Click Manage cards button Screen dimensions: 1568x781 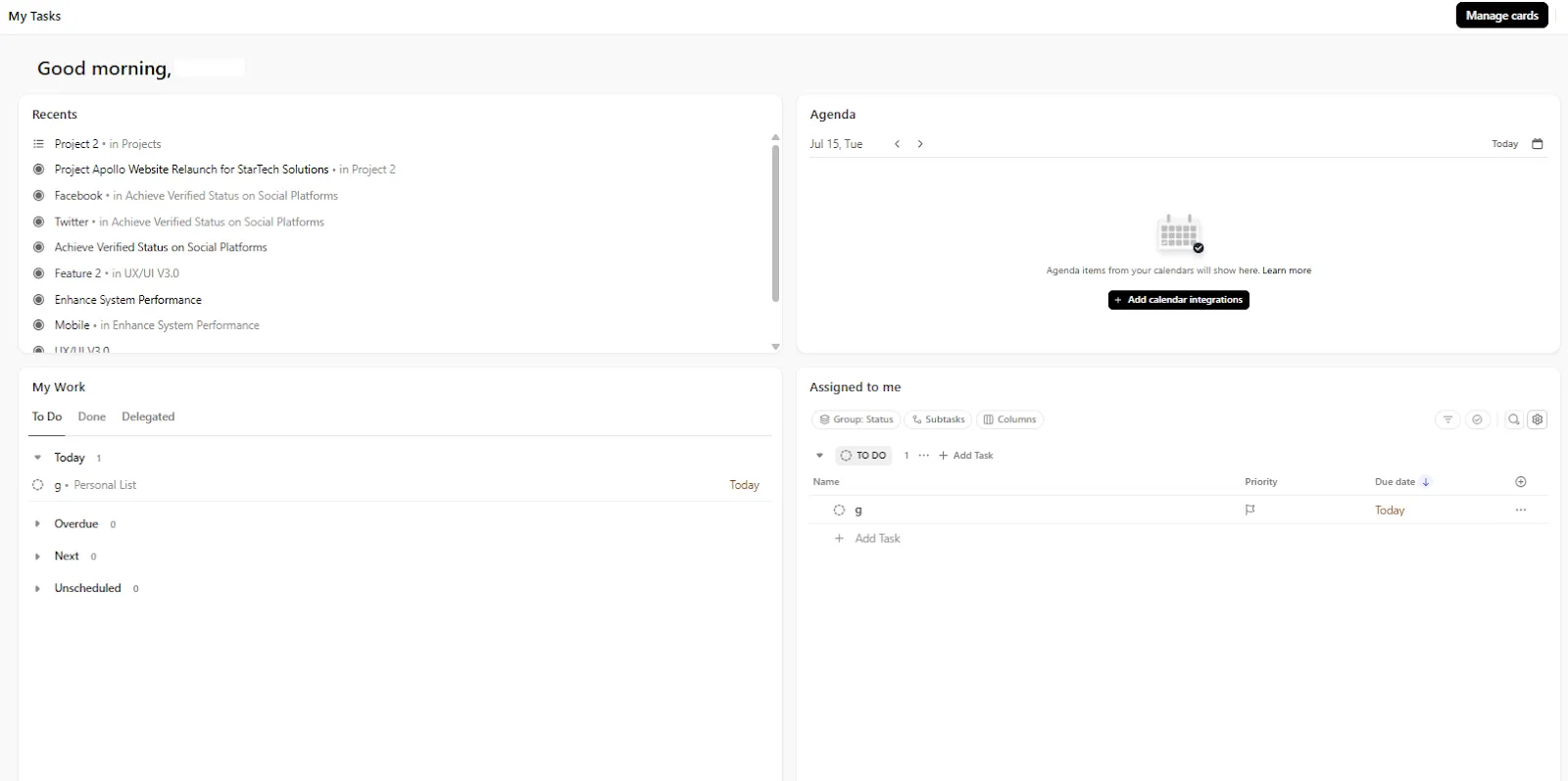click(x=1501, y=16)
